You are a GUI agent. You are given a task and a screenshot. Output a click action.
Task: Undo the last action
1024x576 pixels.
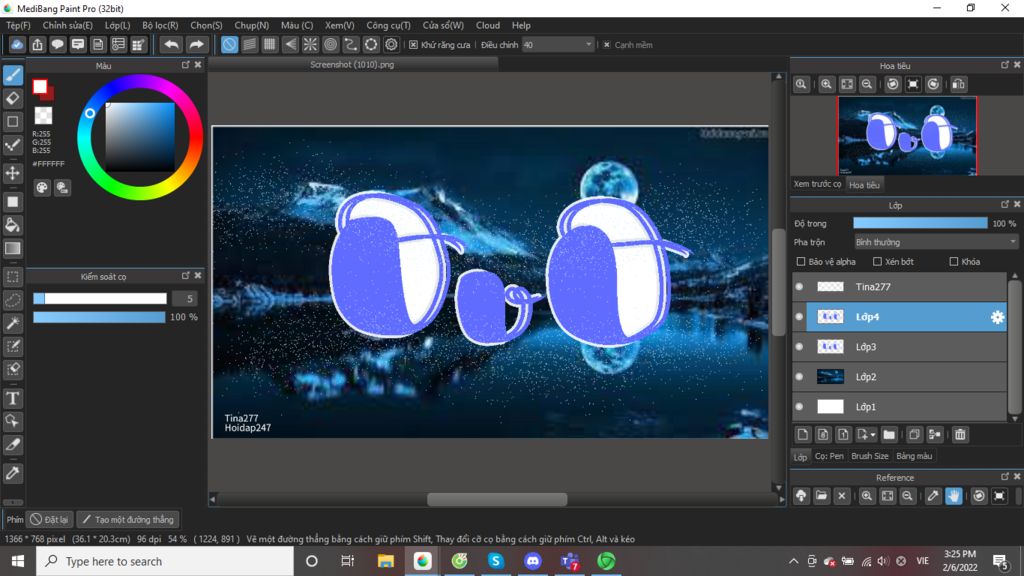(x=171, y=44)
